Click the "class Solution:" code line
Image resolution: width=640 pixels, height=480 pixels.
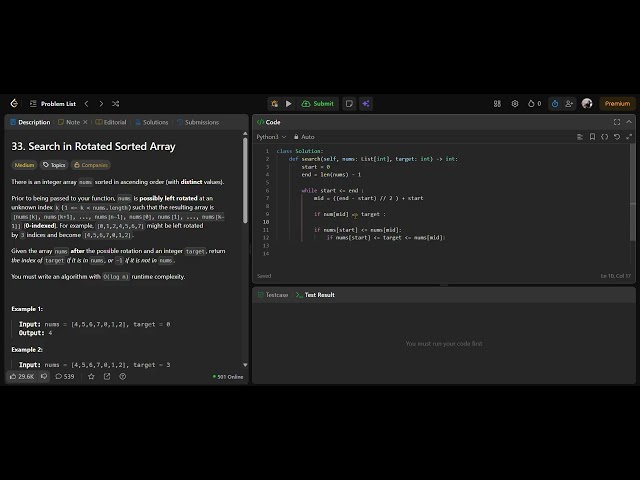300,151
